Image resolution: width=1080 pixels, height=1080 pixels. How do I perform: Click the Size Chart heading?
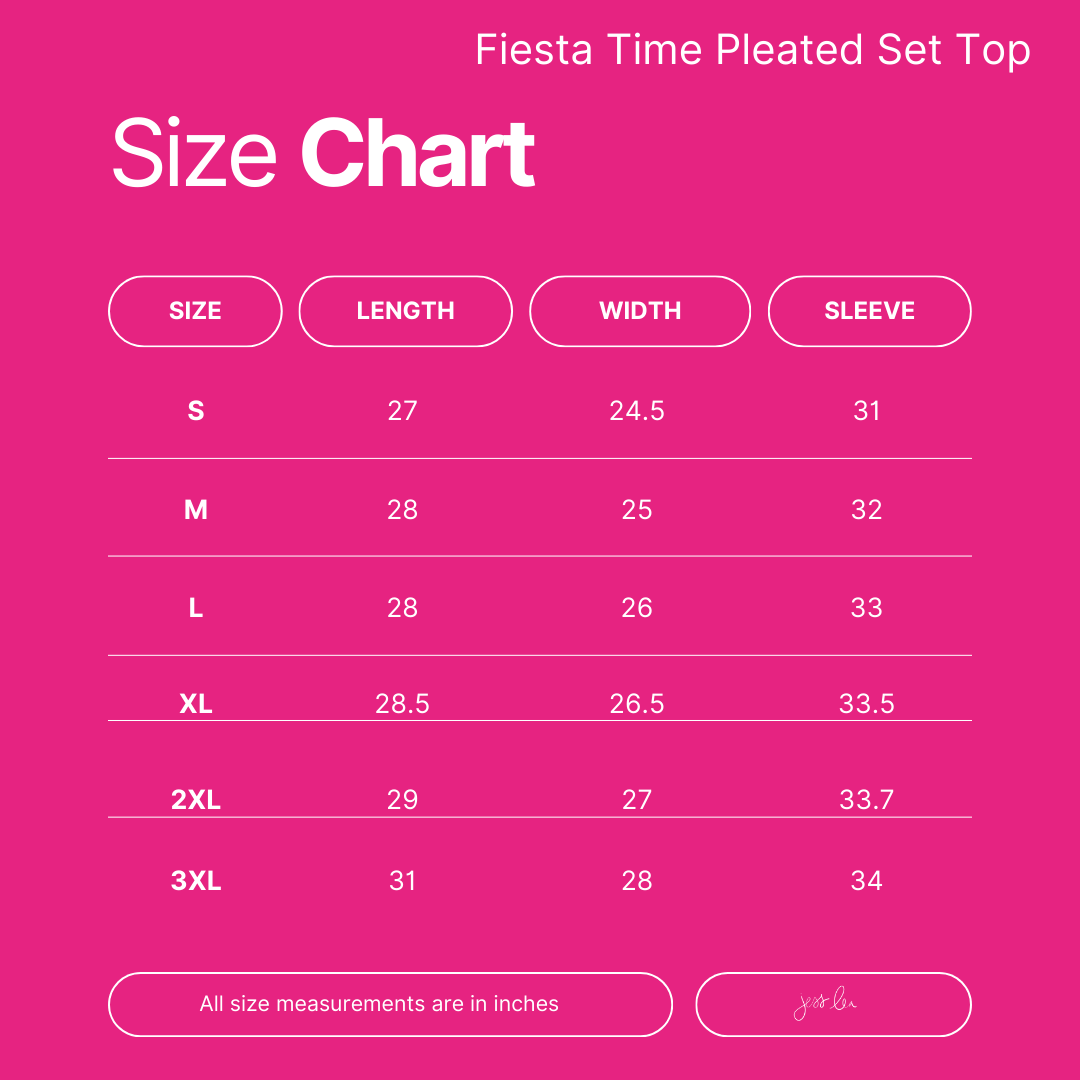tap(323, 153)
